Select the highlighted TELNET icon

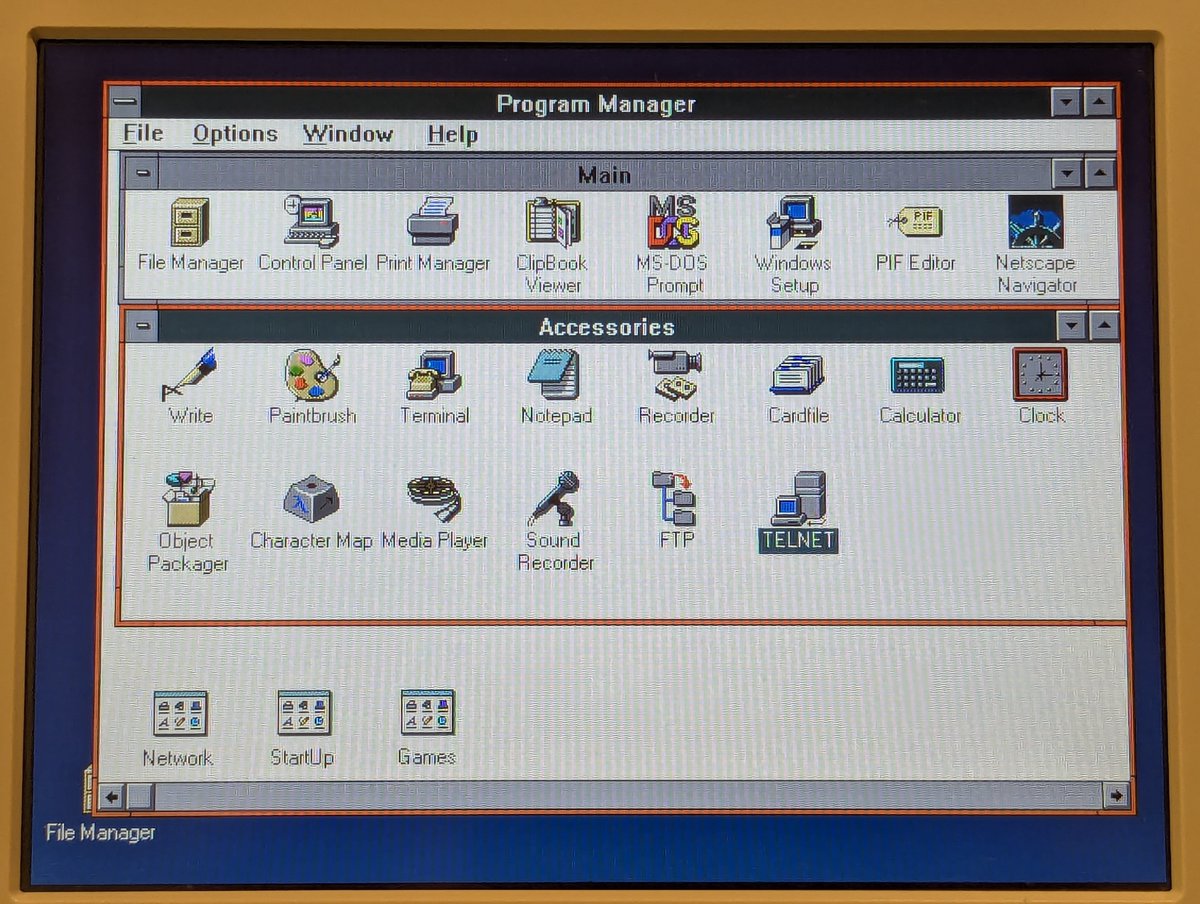(x=798, y=499)
